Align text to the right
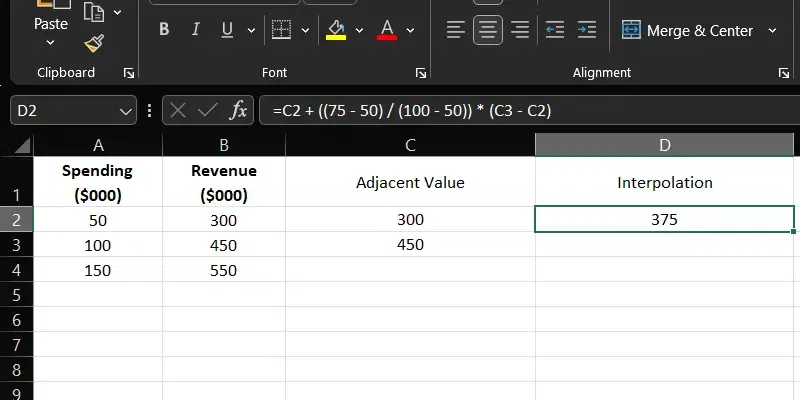The width and height of the screenshot is (800, 400). coord(520,30)
